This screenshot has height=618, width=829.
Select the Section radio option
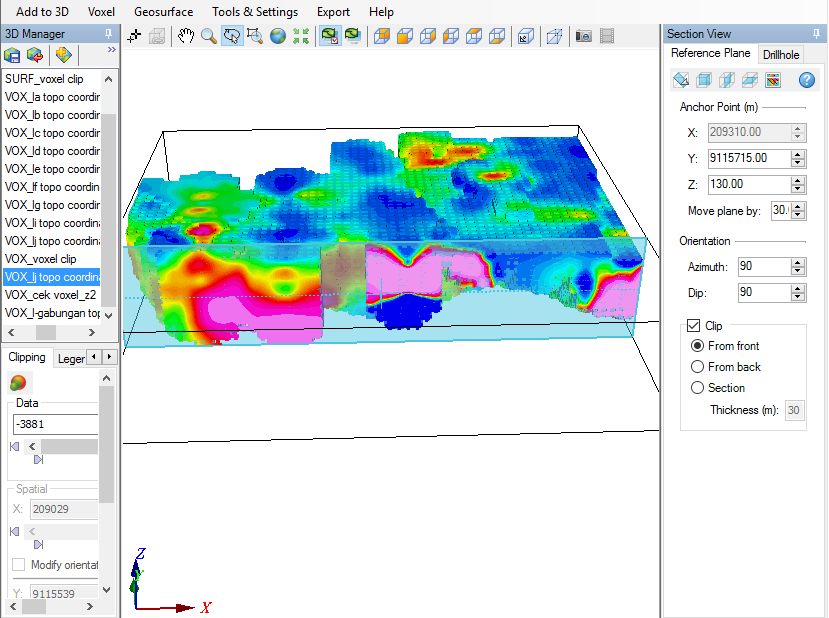click(x=698, y=388)
